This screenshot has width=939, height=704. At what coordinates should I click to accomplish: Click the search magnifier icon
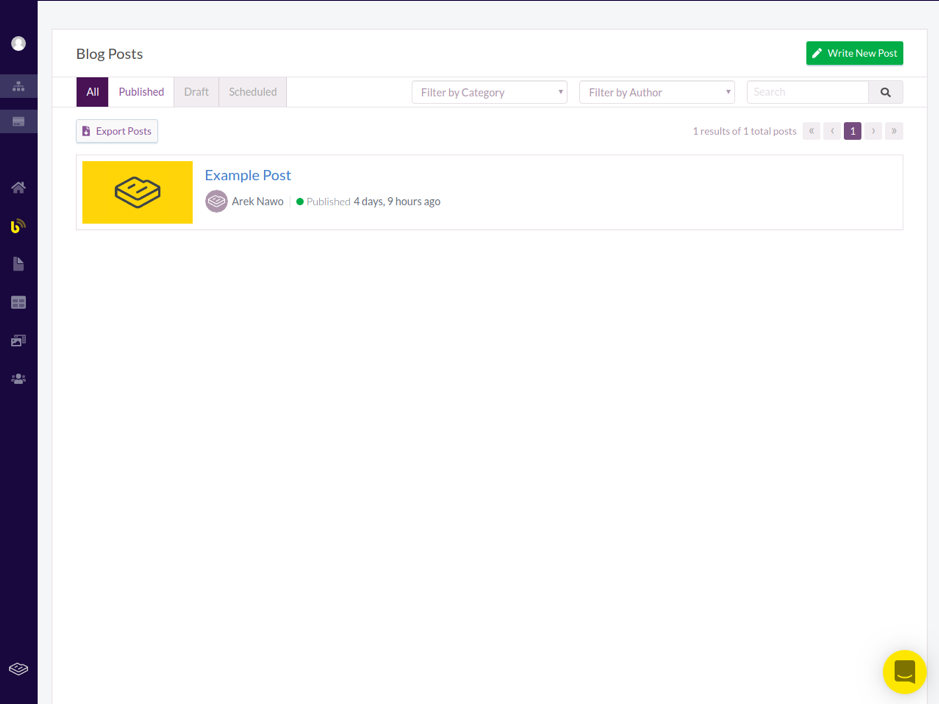[885, 91]
